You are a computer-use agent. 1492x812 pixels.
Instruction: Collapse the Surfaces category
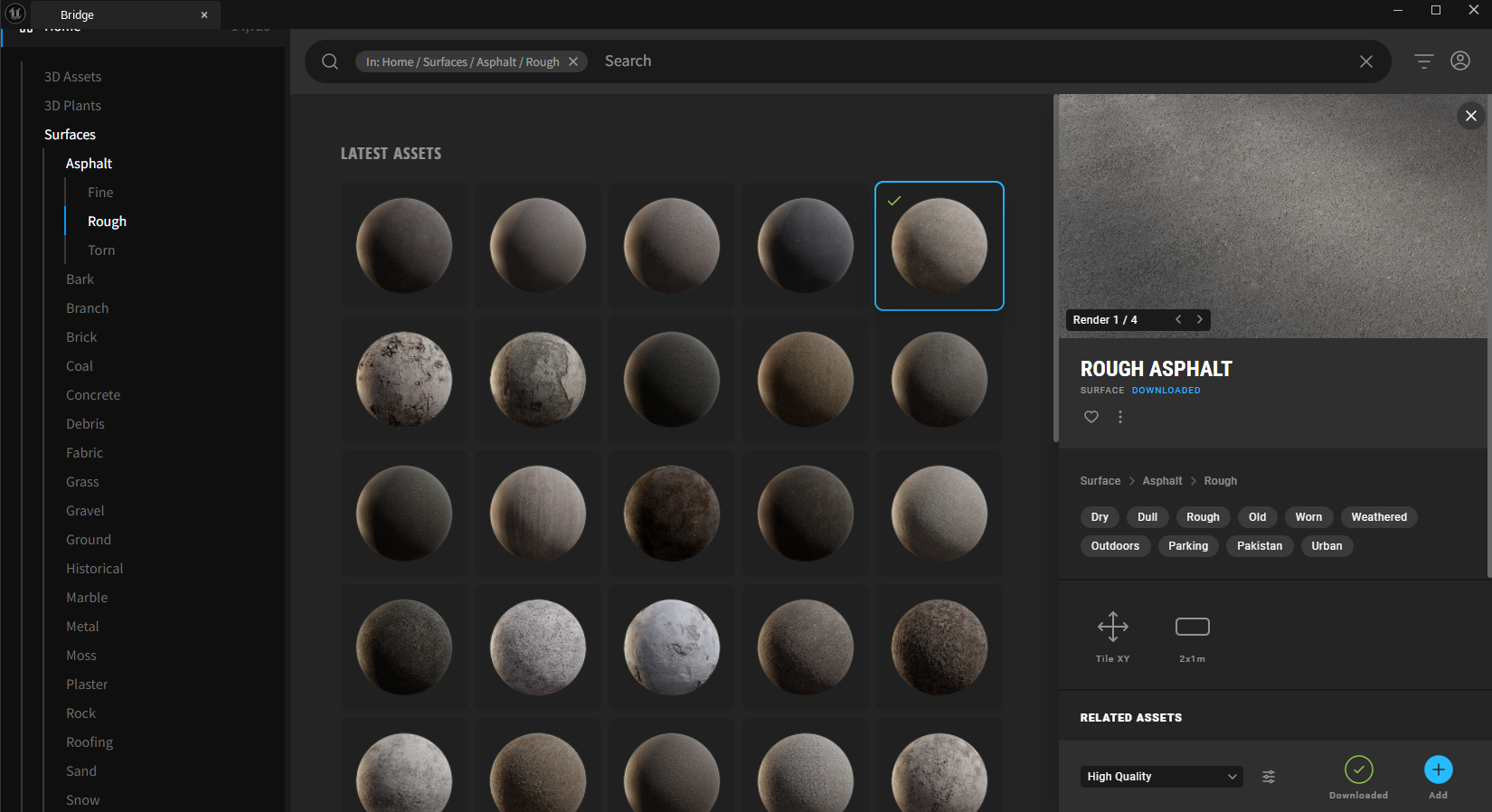tap(71, 135)
